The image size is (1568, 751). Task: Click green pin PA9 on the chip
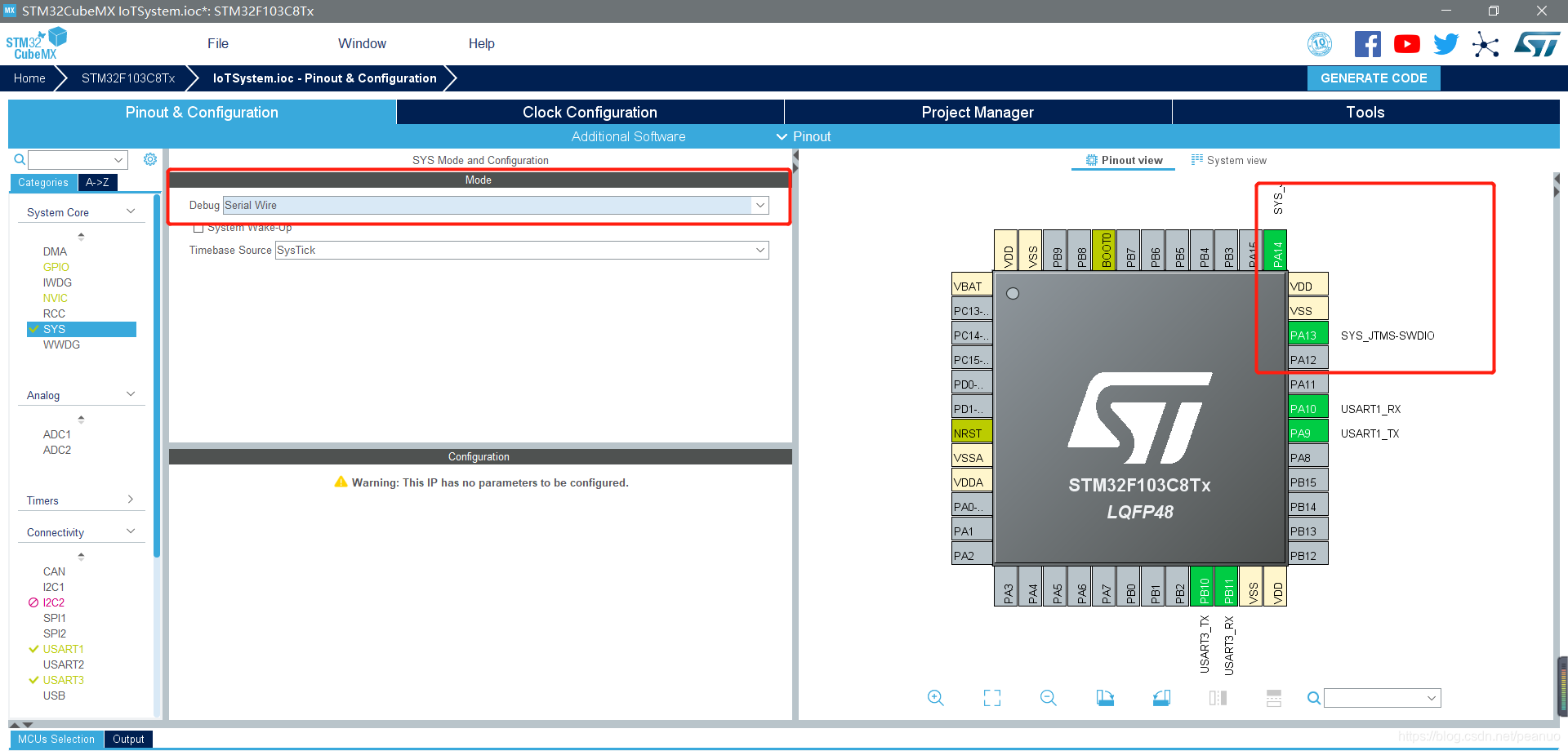[1308, 433]
